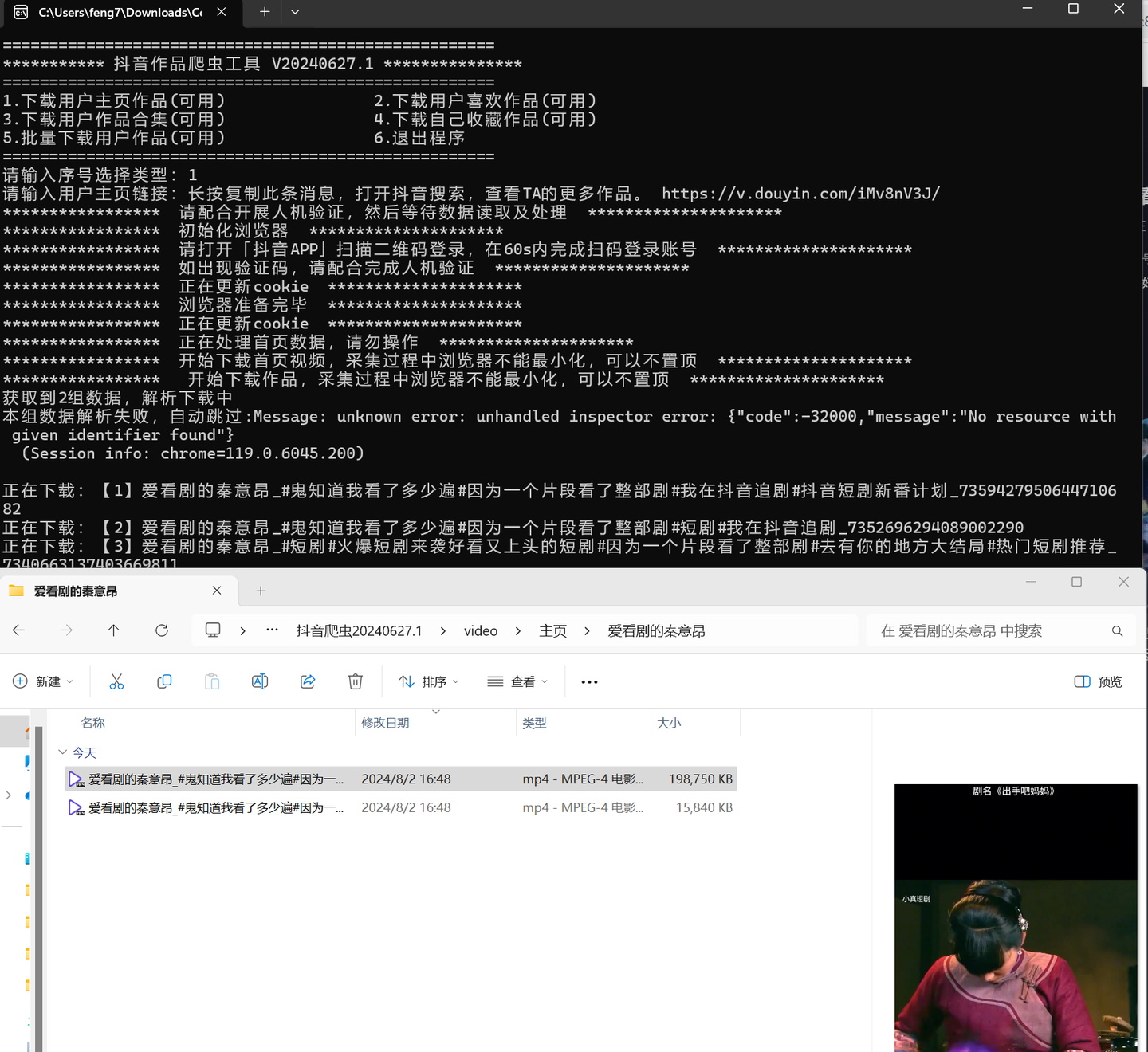This screenshot has height=1052, width=1148.
Task: Open the 新建 new item dropdown
Action: pyautogui.click(x=43, y=681)
